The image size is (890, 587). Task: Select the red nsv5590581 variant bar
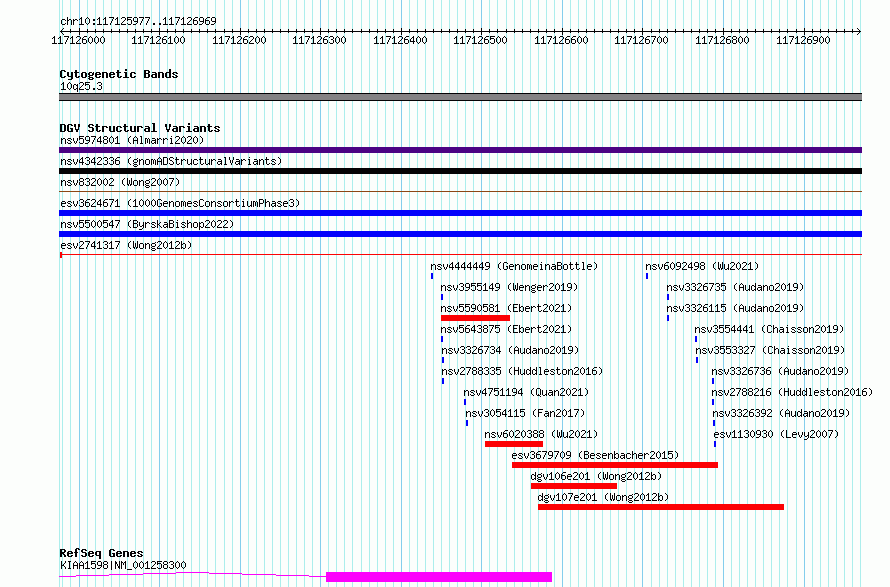[475, 318]
